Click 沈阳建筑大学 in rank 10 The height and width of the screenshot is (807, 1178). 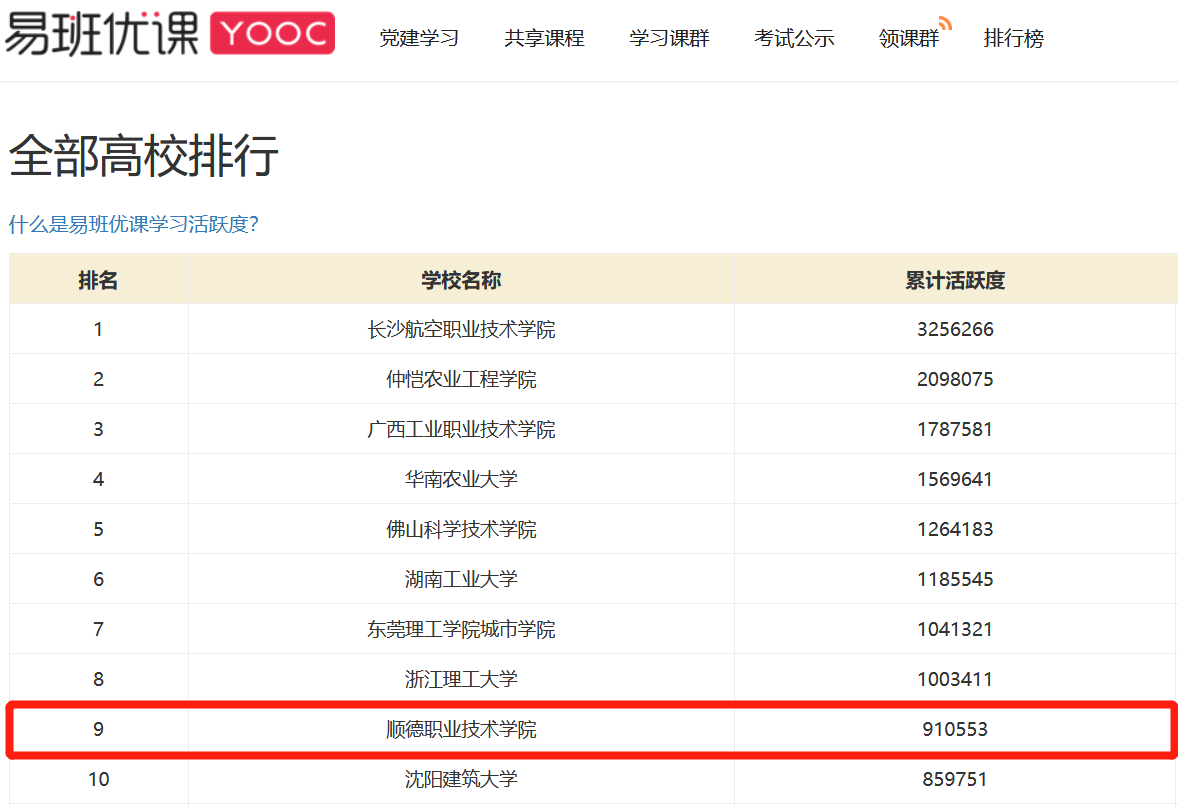click(461, 779)
